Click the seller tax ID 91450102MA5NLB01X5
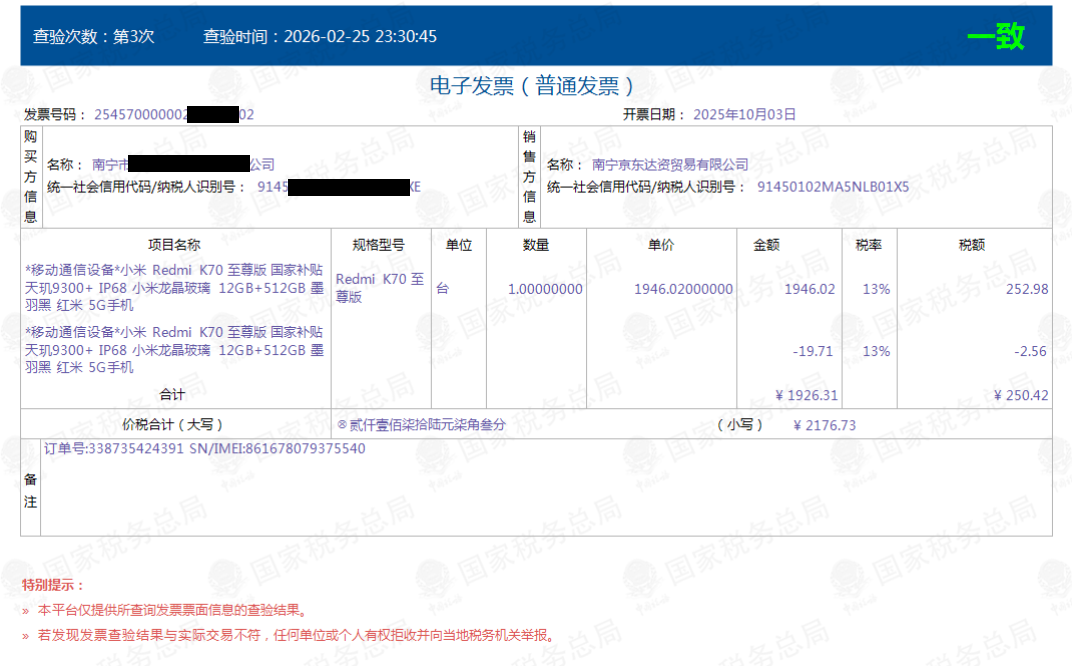Image resolution: width=1072 pixels, height=666 pixels. [832, 187]
